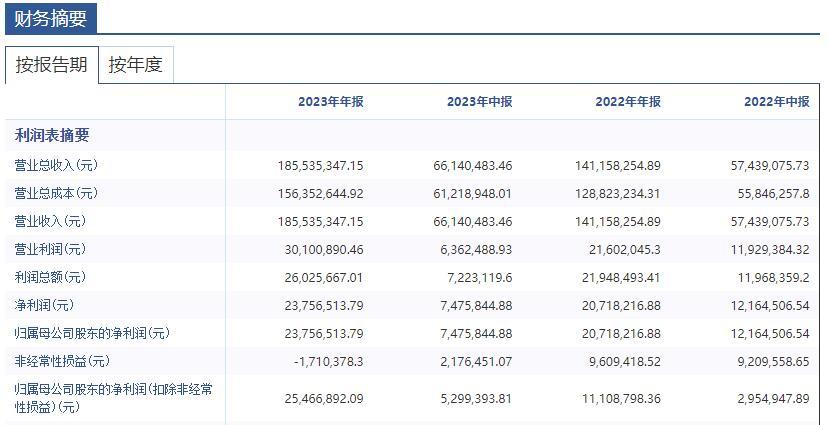This screenshot has height=425, width=830.
Task: Select the 2023年年报 column header
Action: [x=331, y=102]
